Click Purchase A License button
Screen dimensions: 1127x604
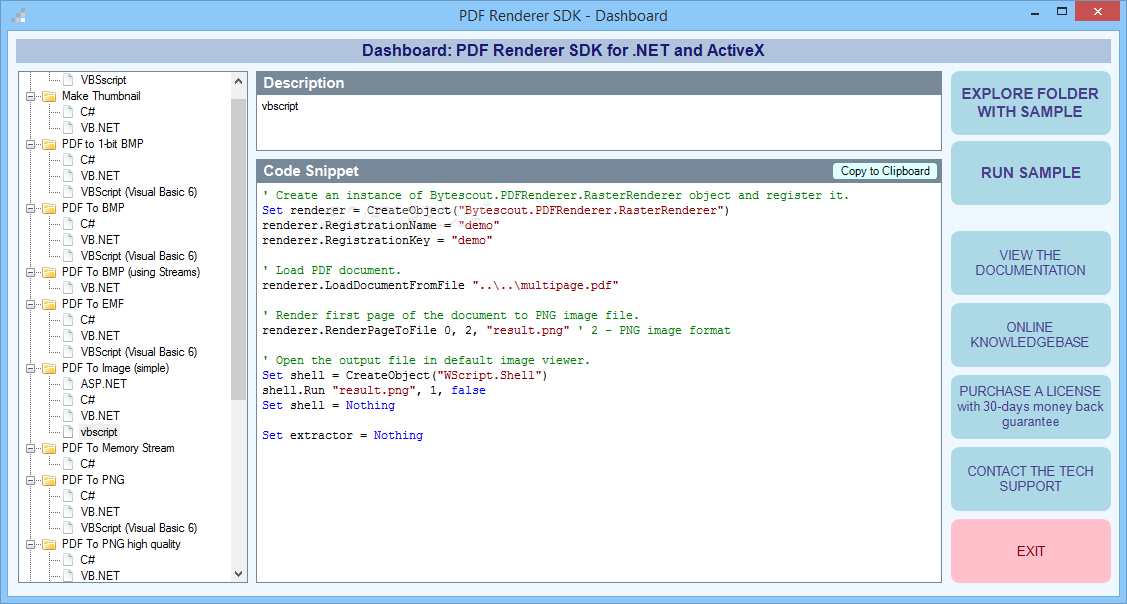tap(1031, 407)
